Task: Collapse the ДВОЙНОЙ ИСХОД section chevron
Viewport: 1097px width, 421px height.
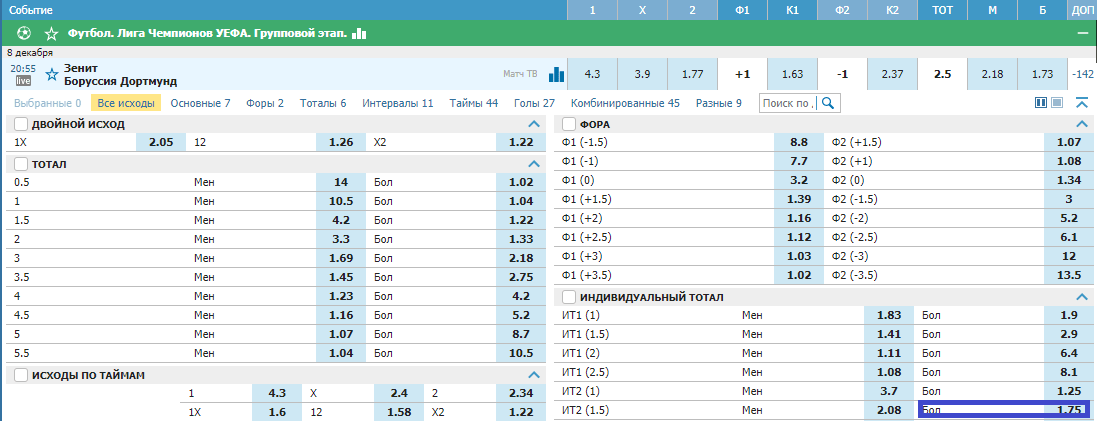Action: tap(534, 124)
